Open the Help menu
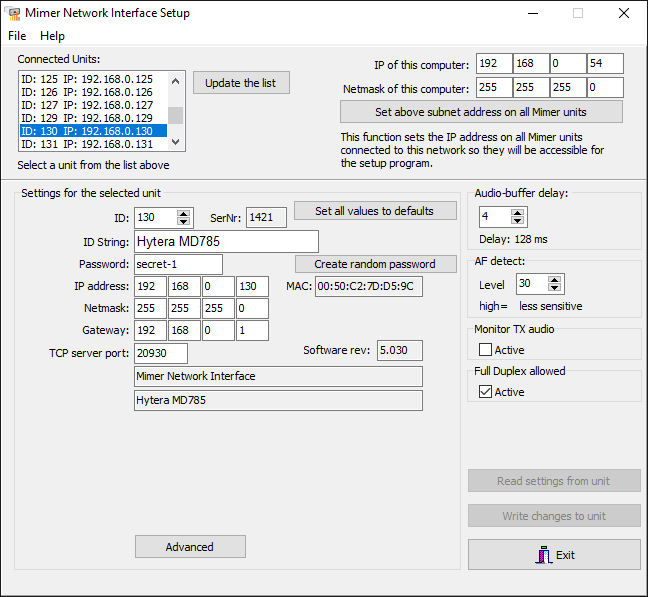This screenshot has width=648, height=597. click(x=52, y=36)
